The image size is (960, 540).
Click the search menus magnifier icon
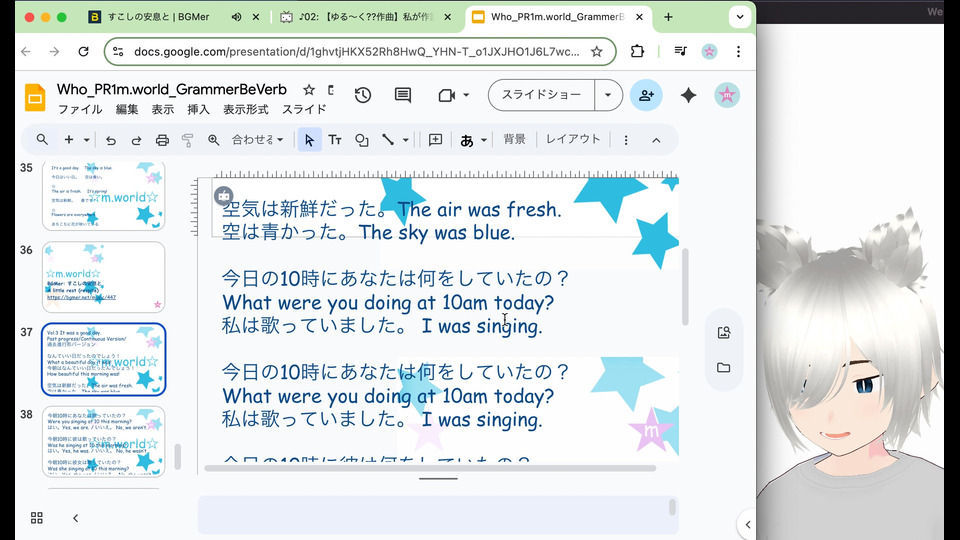coord(42,140)
